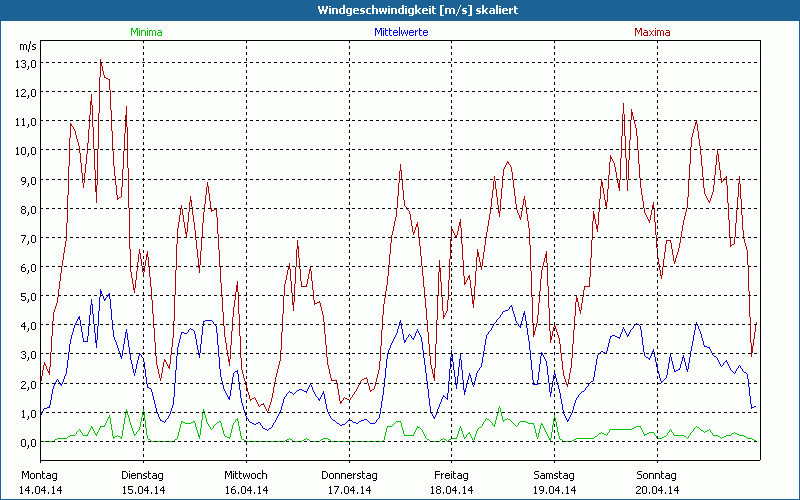Image resolution: width=800 pixels, height=500 pixels.
Task: Click the date 15.04.14
Action: (x=143, y=490)
